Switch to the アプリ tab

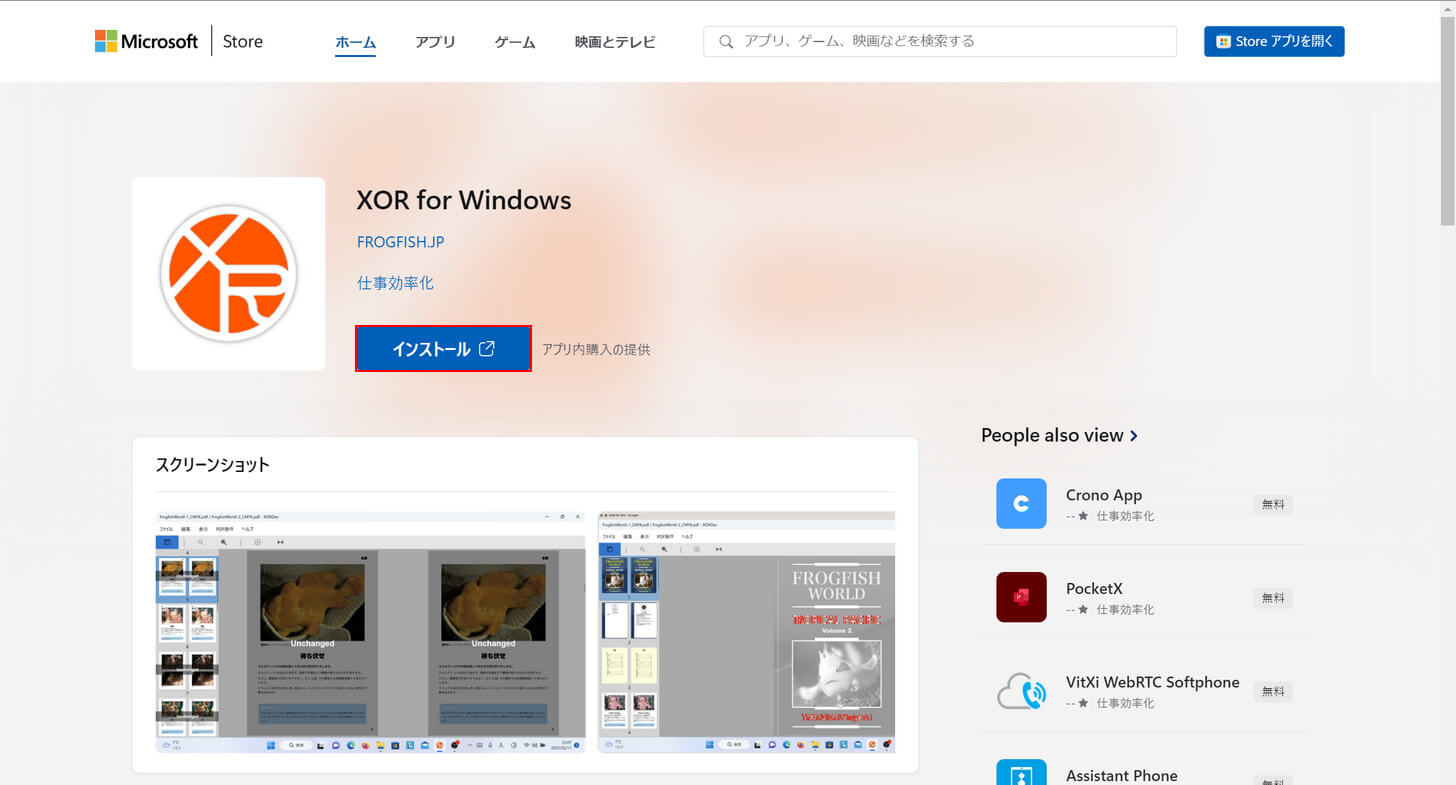click(435, 42)
